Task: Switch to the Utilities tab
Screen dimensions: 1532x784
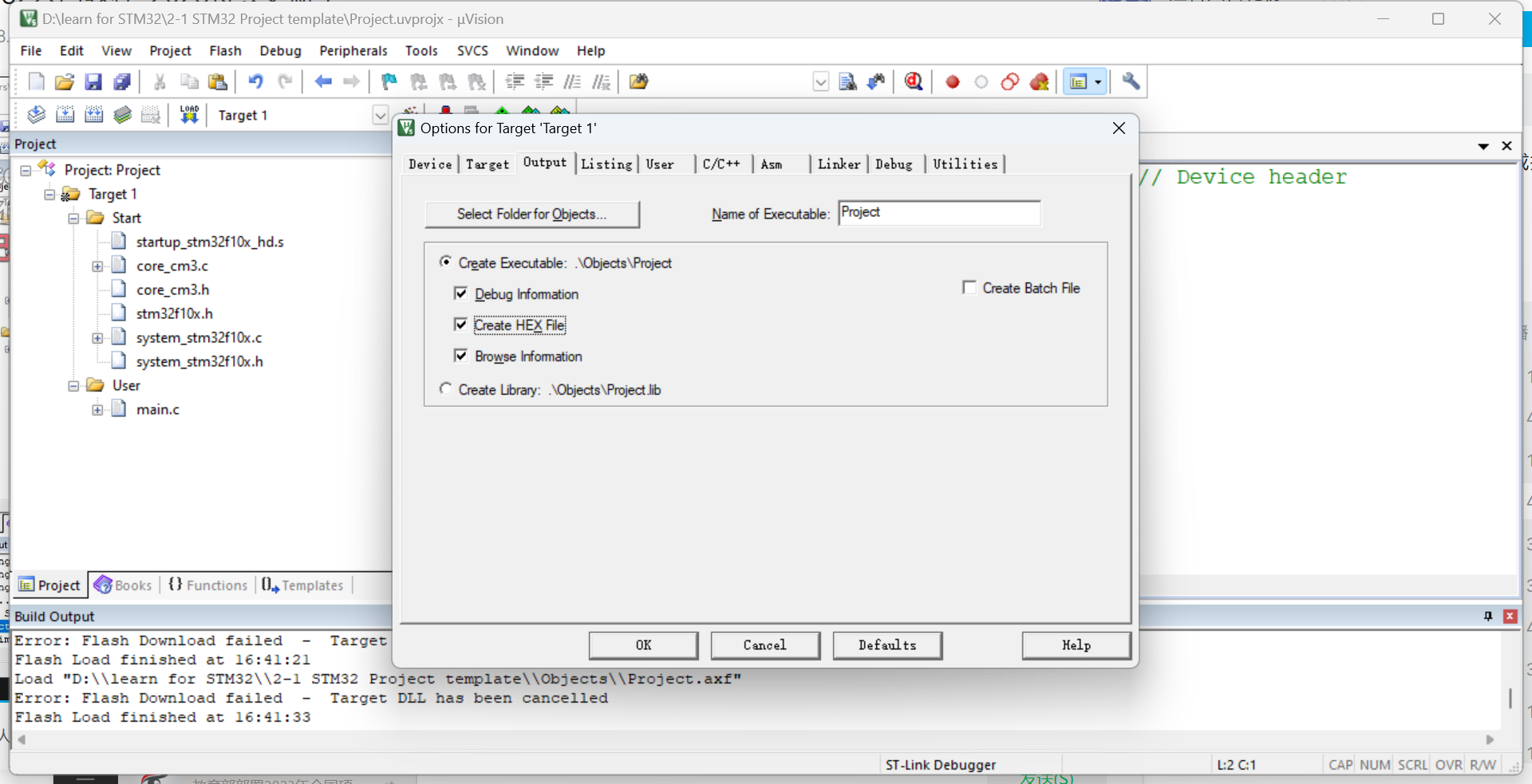Action: (x=965, y=164)
